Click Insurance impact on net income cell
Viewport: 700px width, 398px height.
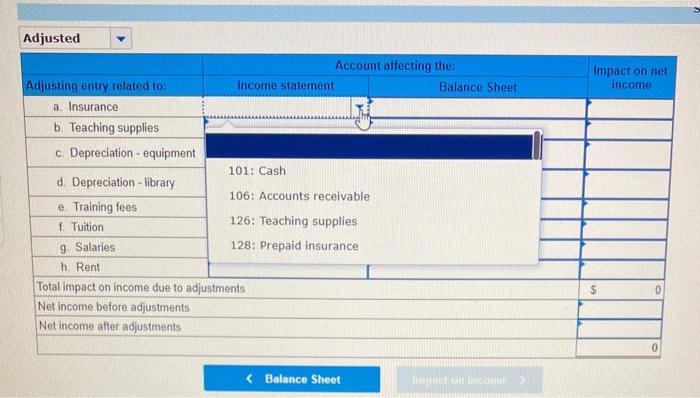pos(630,109)
